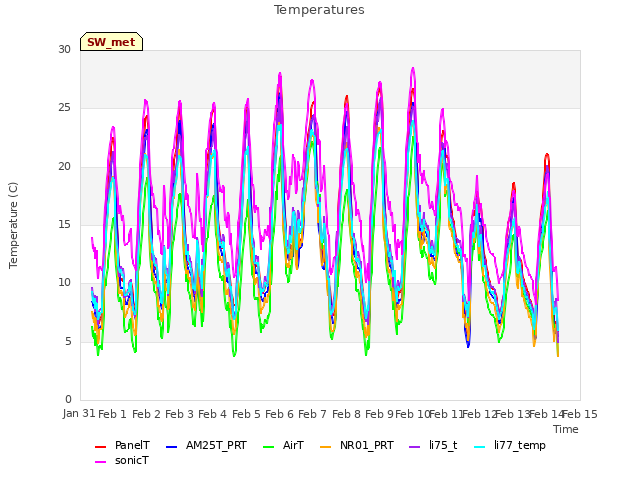The width and height of the screenshot is (640, 480).
Task: Click the magenta sonicT legend color marker
Action: point(100,462)
